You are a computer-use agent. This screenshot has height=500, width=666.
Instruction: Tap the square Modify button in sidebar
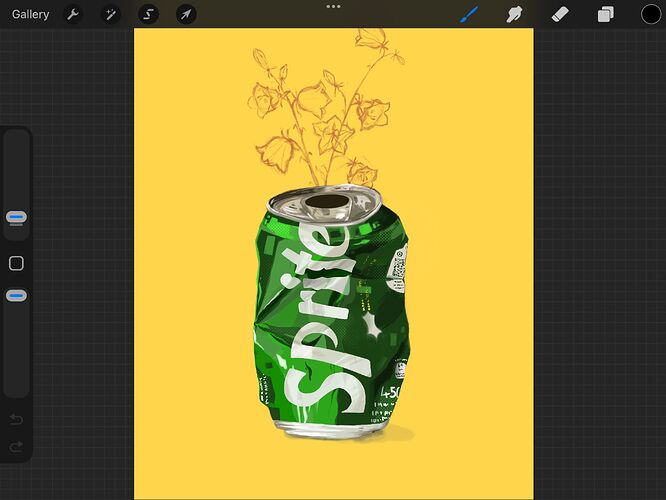pyautogui.click(x=16, y=263)
